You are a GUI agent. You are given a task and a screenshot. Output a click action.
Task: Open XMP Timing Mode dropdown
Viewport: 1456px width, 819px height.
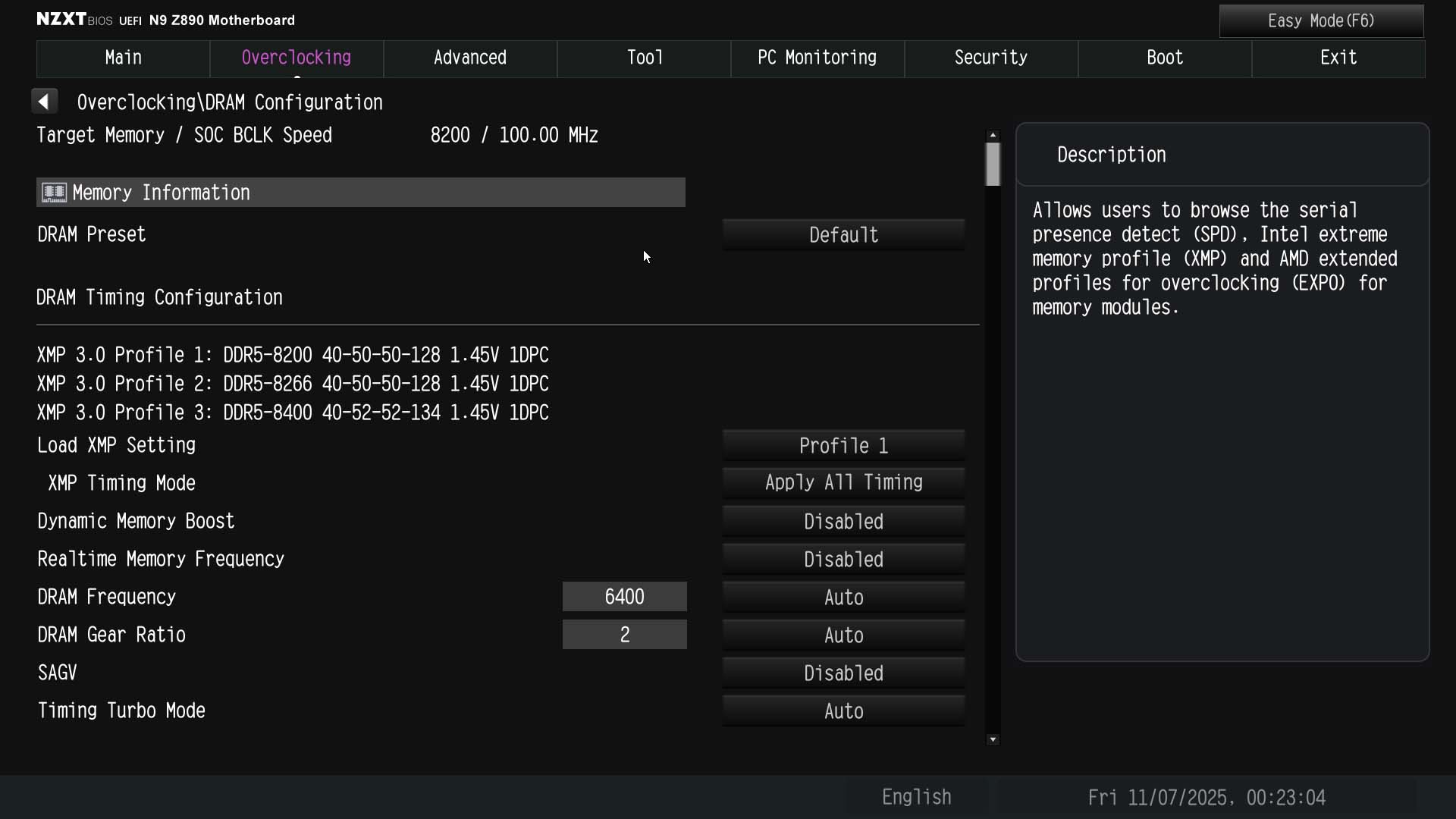pyautogui.click(x=843, y=482)
